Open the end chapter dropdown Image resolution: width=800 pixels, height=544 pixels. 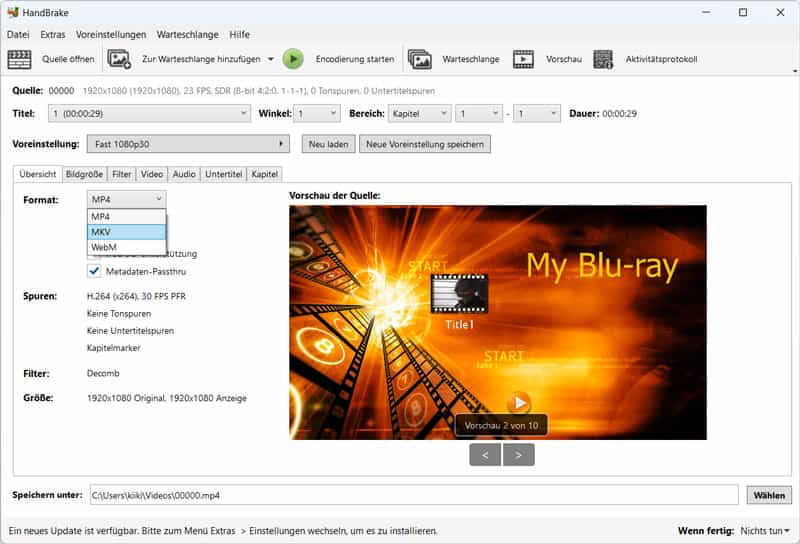click(x=537, y=113)
